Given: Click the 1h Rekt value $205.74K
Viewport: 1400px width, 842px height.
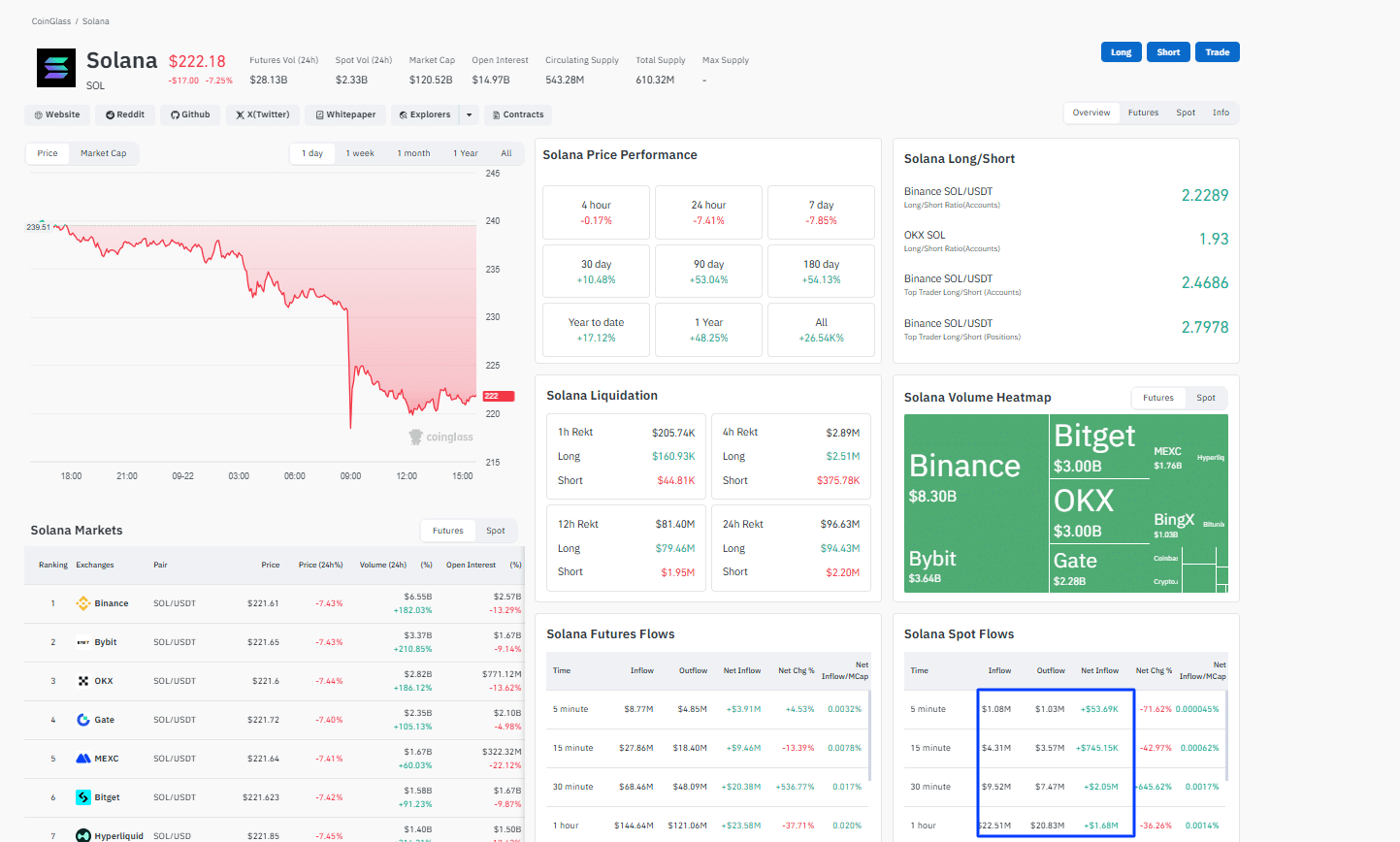Looking at the screenshot, I should (x=673, y=433).
